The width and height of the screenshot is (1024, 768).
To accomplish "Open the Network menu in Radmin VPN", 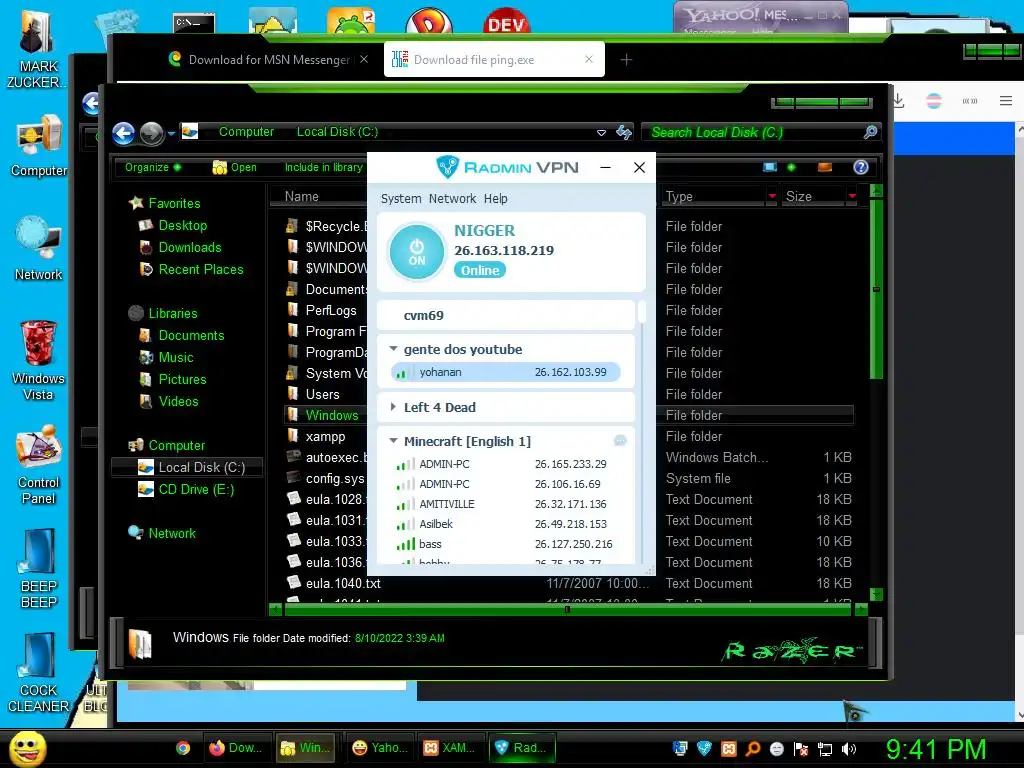I will [453, 199].
